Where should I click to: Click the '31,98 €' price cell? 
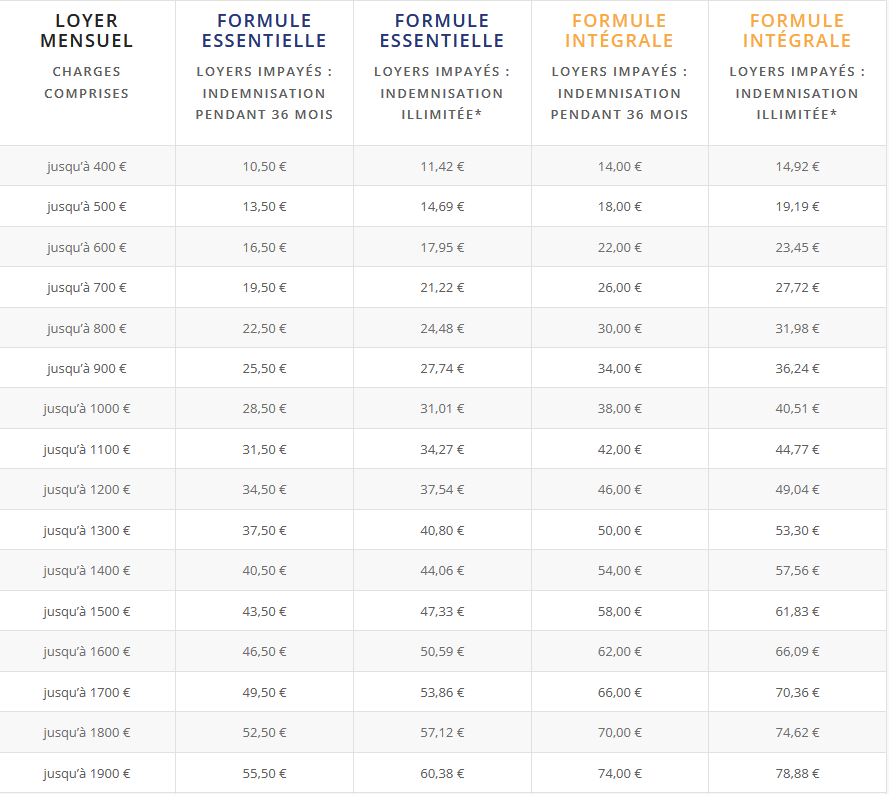[797, 329]
